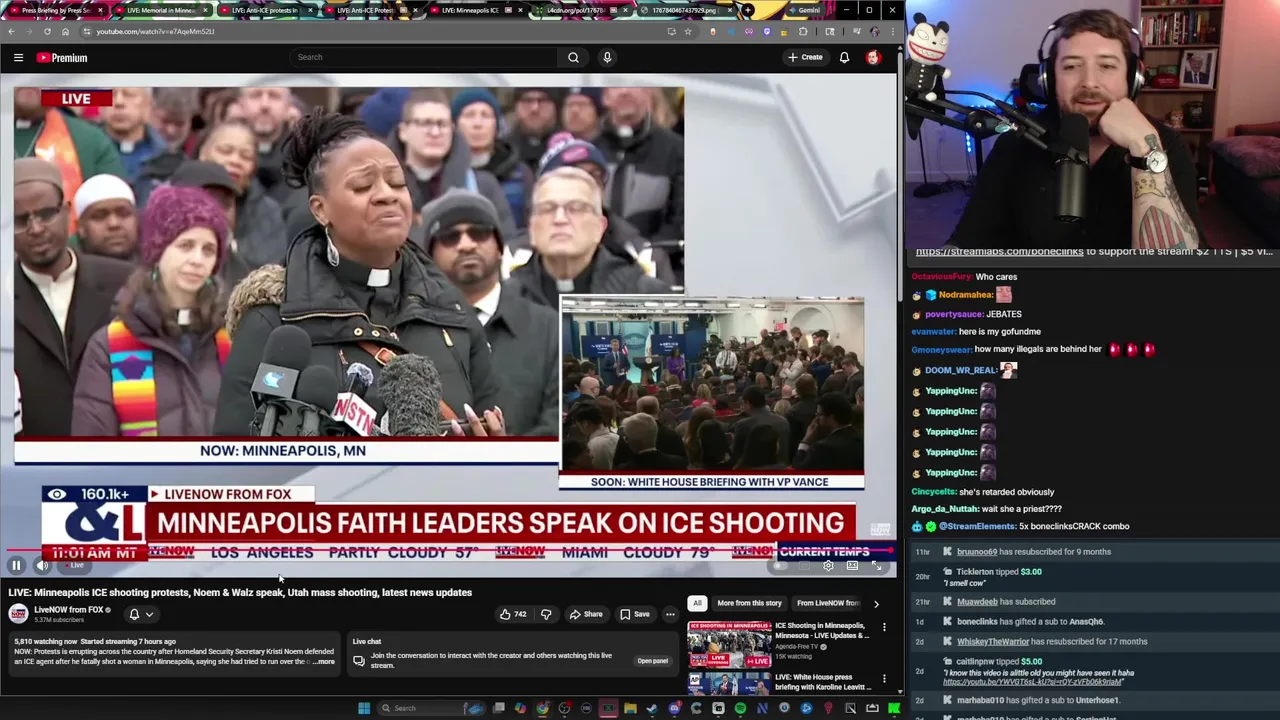Expand video description with ...more
Screen dimensions: 1280x720
pos(322,661)
